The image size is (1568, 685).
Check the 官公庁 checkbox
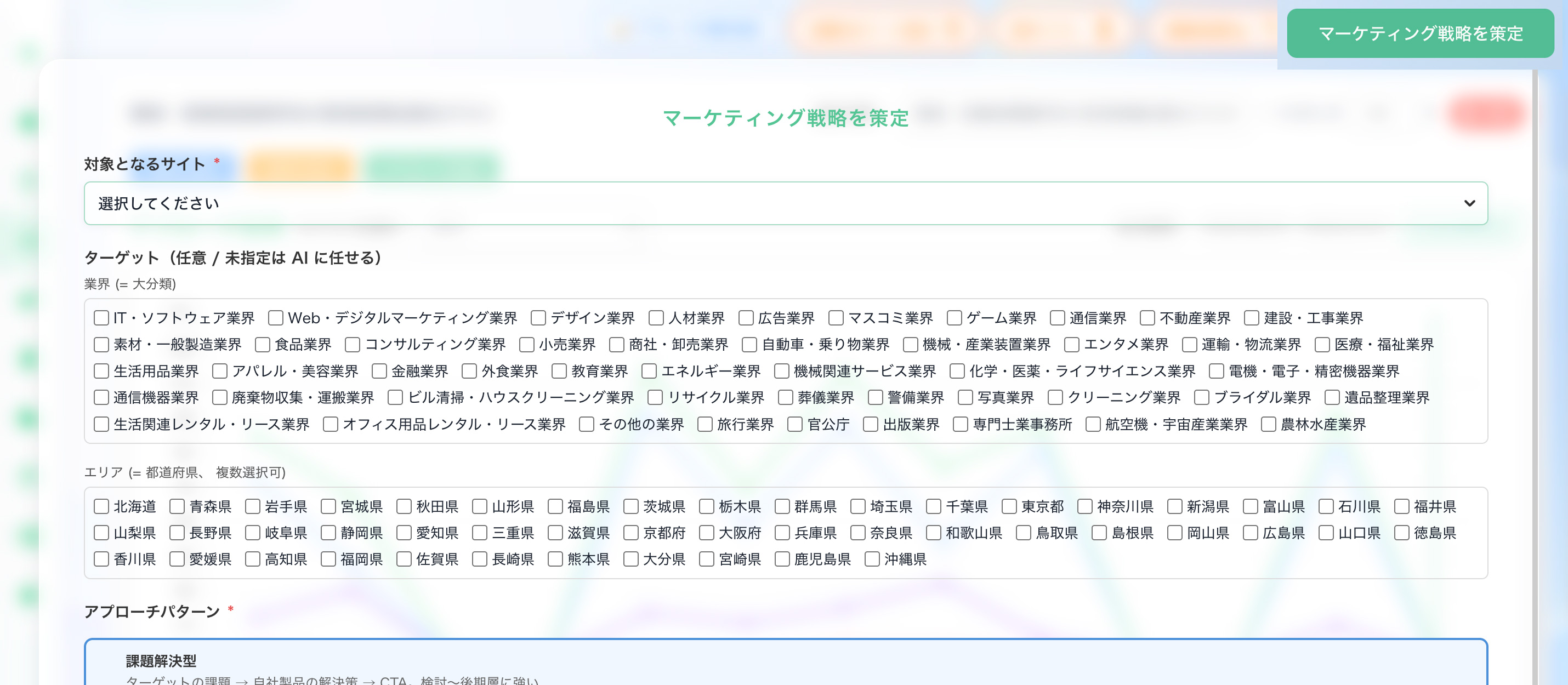(x=795, y=424)
